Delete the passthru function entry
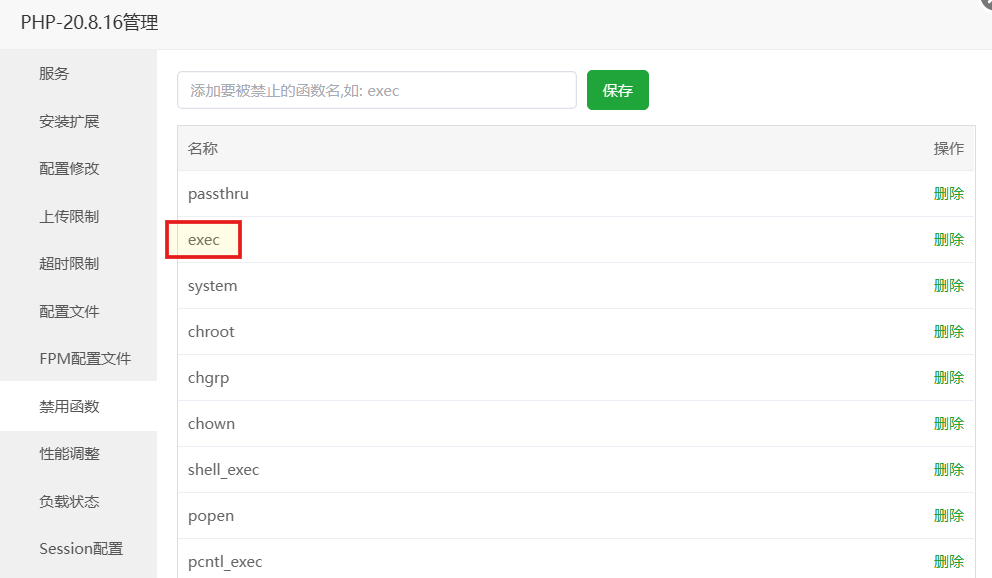Screen dimensions: 992x578 948,194
